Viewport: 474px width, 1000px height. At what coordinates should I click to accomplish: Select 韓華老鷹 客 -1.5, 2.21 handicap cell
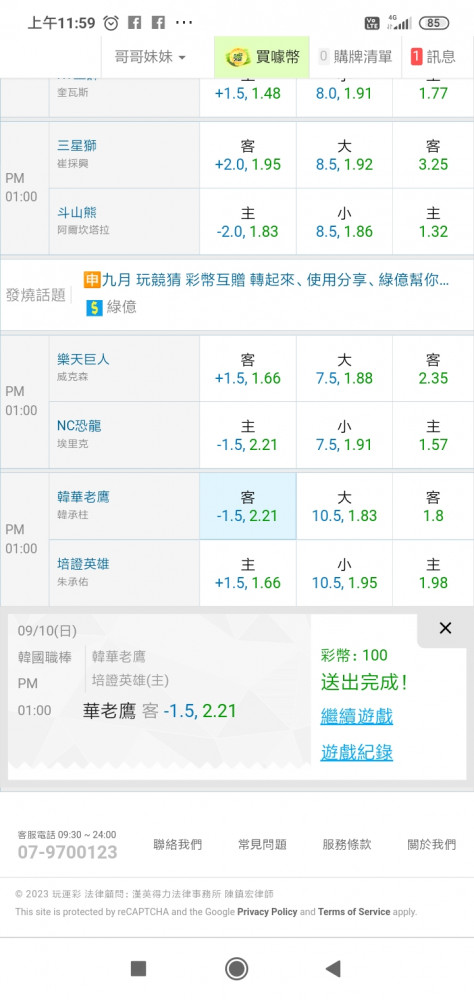[x=248, y=506]
